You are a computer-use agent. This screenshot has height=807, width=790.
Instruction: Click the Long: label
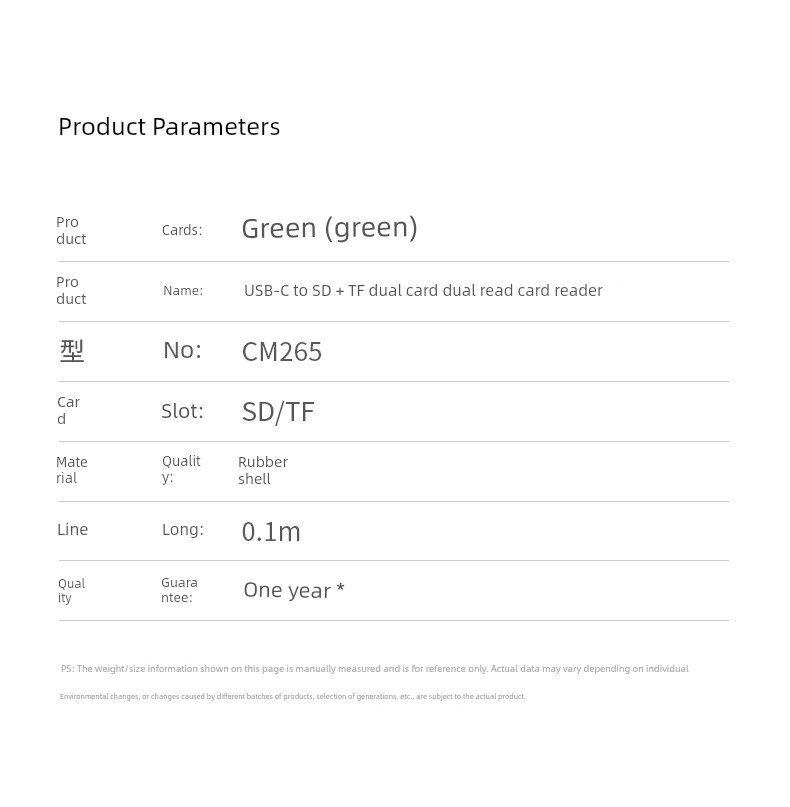[x=183, y=530]
